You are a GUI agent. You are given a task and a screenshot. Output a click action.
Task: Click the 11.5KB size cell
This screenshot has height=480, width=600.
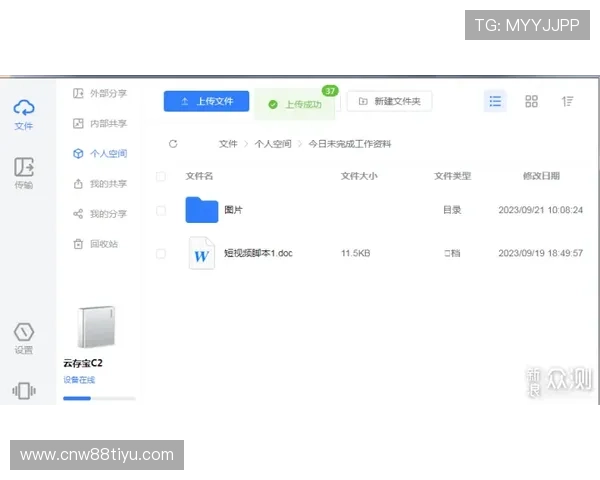[355, 253]
